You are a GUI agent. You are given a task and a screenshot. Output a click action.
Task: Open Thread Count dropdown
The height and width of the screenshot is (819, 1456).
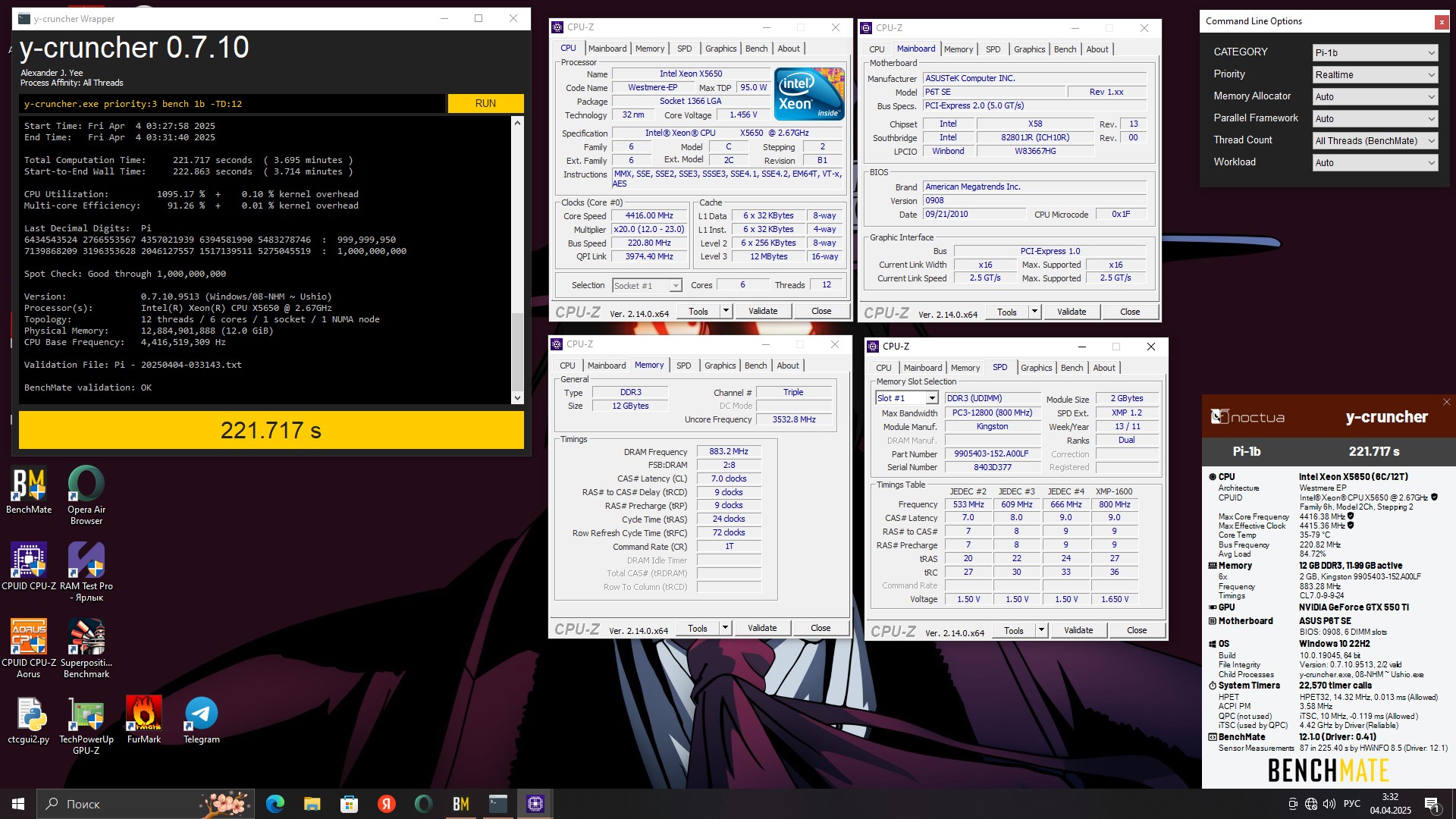point(1375,140)
